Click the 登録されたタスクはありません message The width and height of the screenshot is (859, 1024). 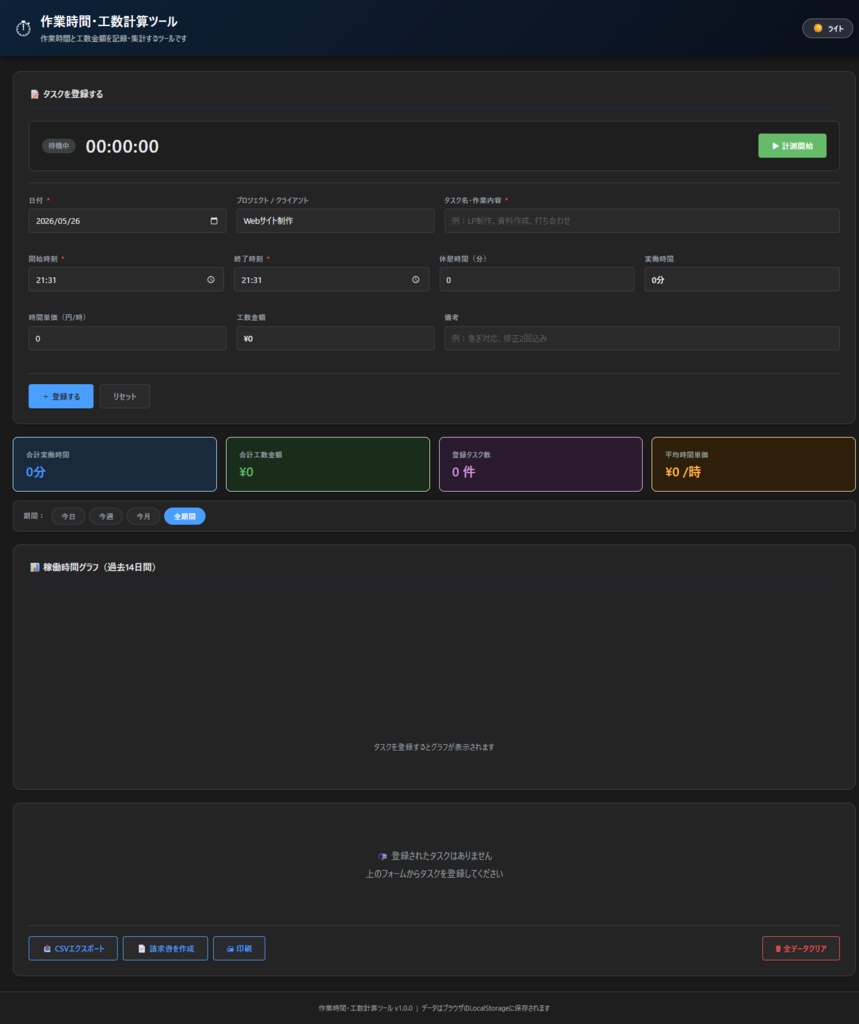coord(442,856)
